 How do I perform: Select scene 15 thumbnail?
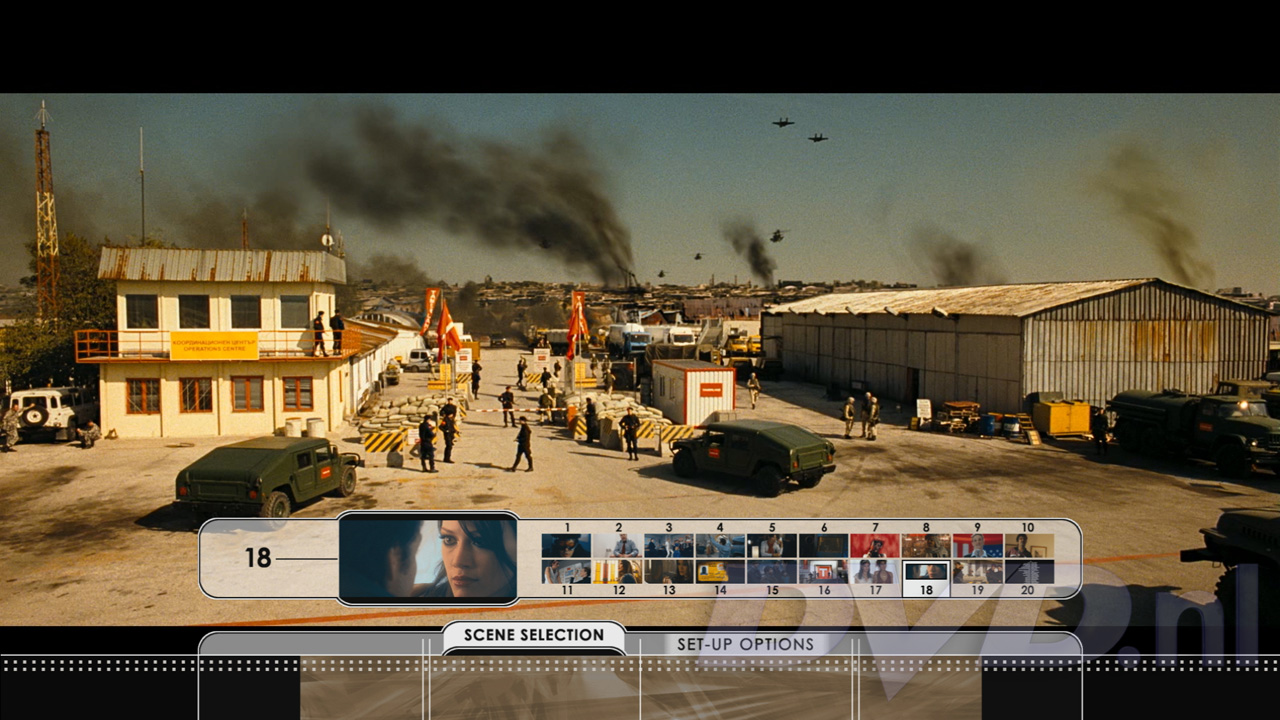[772, 571]
